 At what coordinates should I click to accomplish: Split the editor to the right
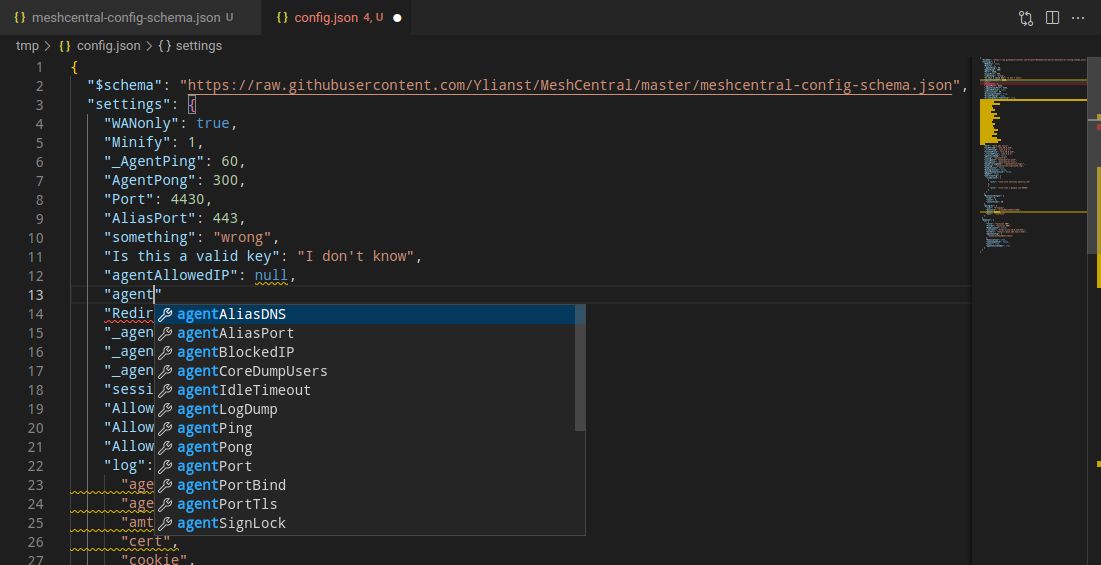coord(1052,18)
